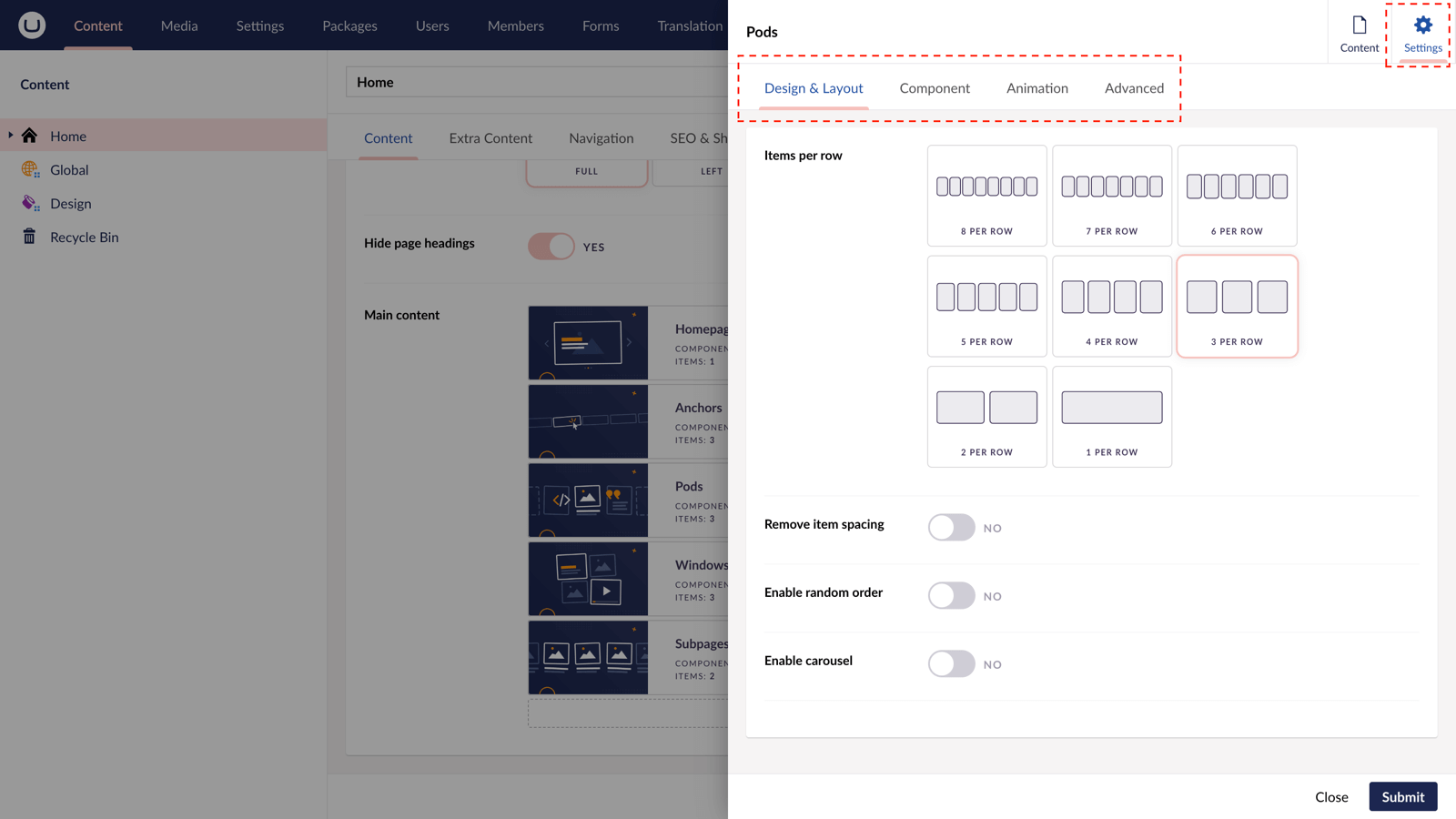Open the Global globe node
The width and height of the screenshot is (1456, 819).
point(31,169)
